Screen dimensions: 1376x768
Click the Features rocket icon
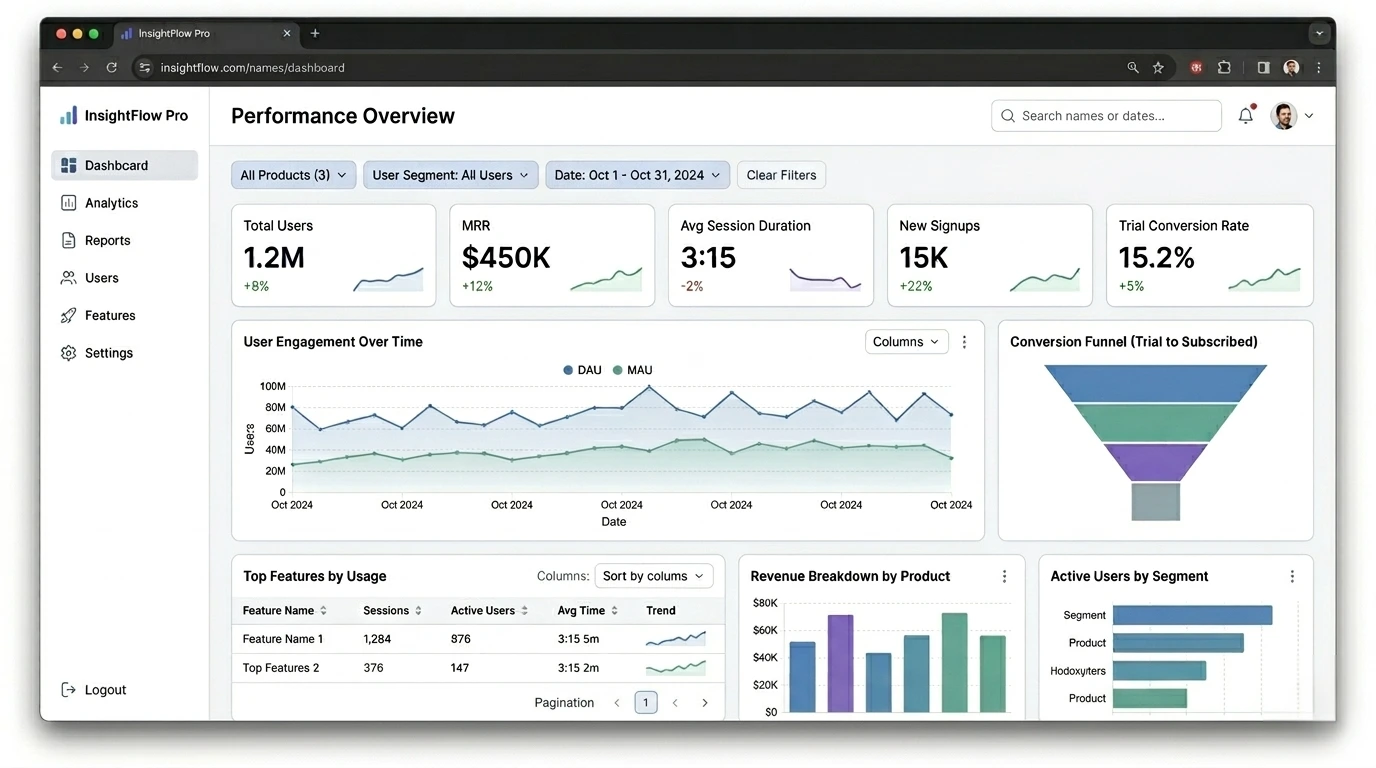[68, 316]
